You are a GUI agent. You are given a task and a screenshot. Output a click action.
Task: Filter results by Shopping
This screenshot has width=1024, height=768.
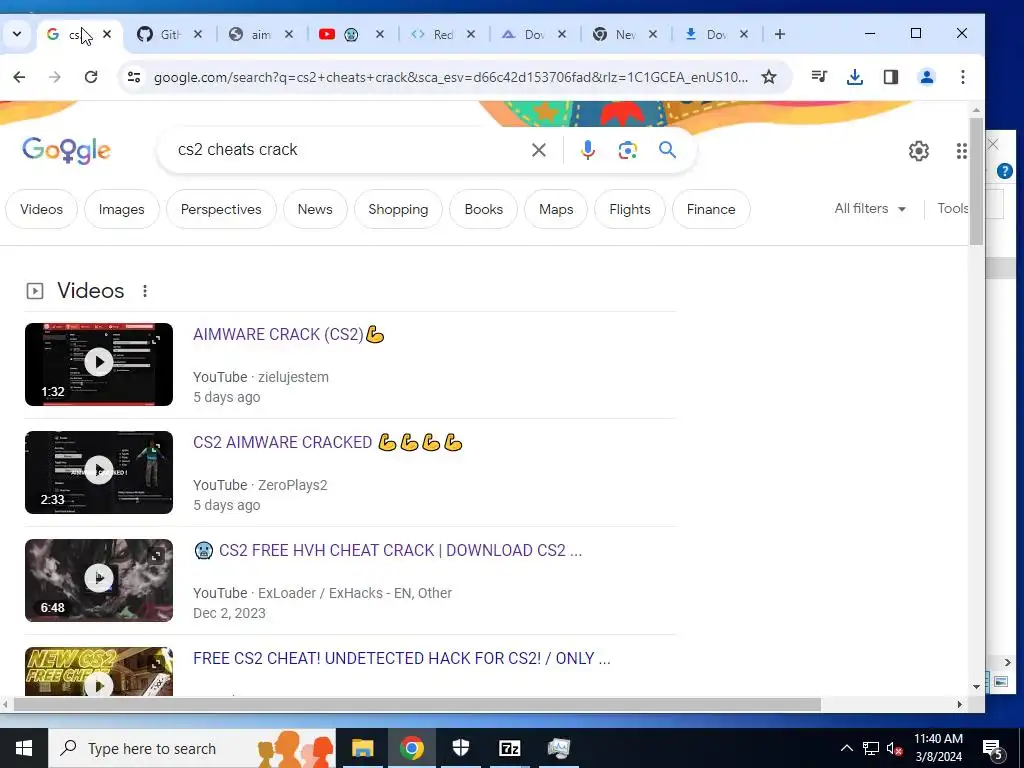398,209
